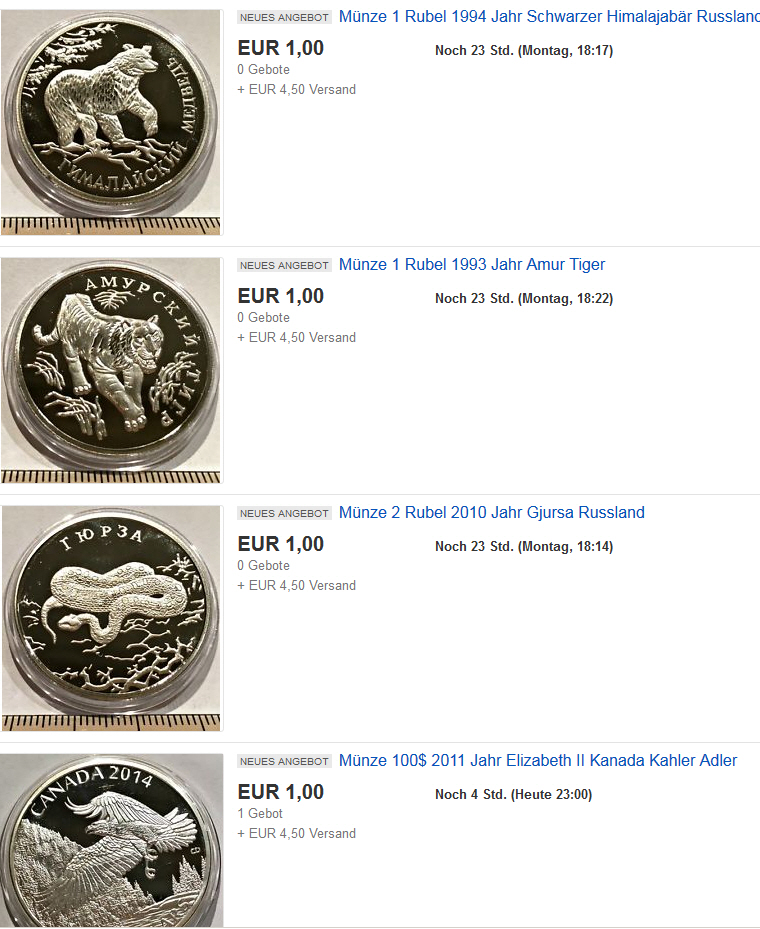Screen dimensions: 760x929
Task: Open the Amur Tiger 1993 coin listing title
Action: click(x=472, y=264)
